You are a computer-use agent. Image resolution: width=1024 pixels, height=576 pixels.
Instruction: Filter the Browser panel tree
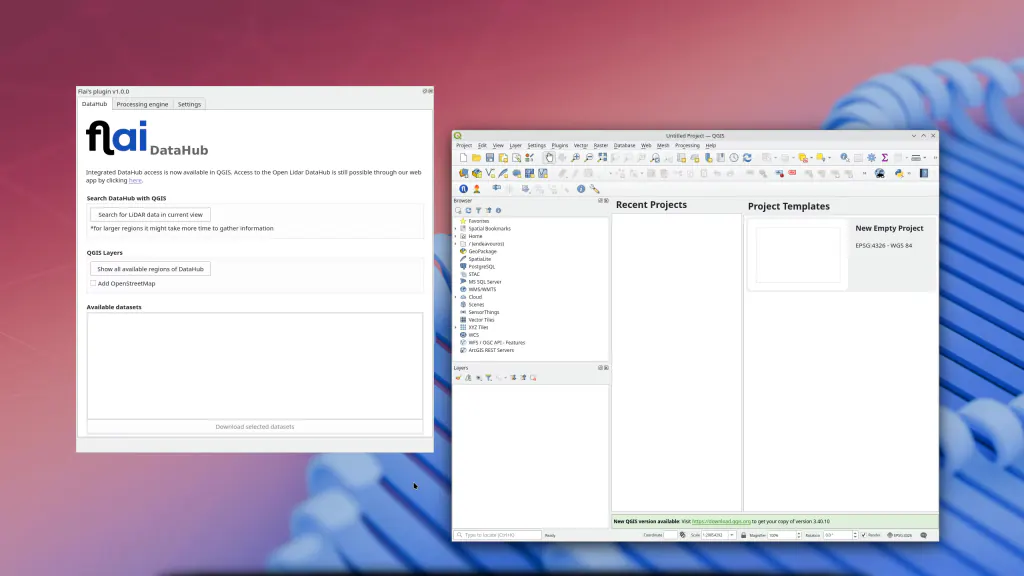point(478,210)
